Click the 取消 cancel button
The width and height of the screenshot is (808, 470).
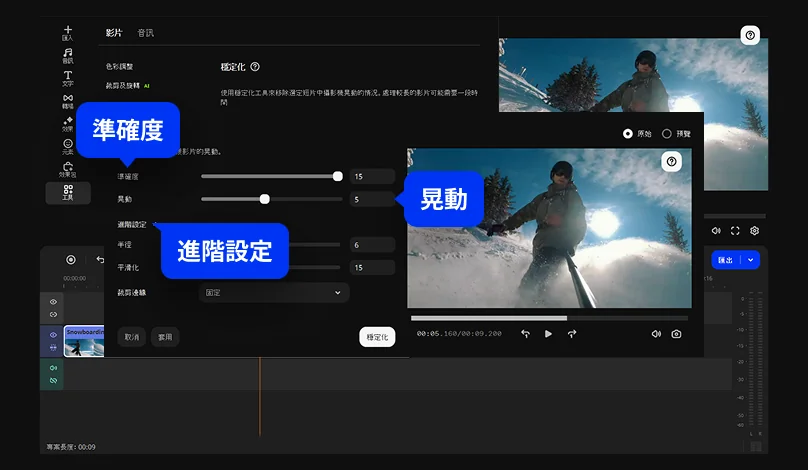tap(132, 337)
